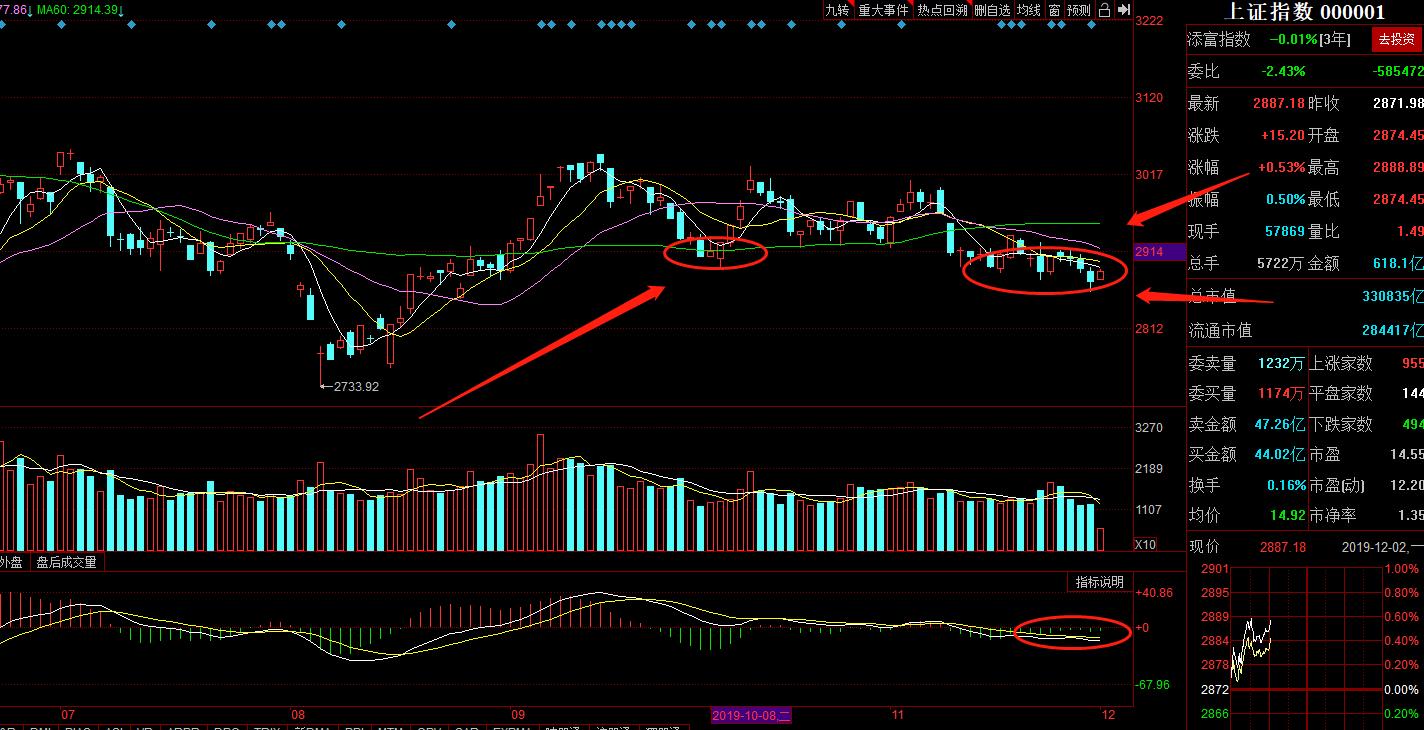Click the date 2019-12-02 in the panel

click(x=1375, y=547)
